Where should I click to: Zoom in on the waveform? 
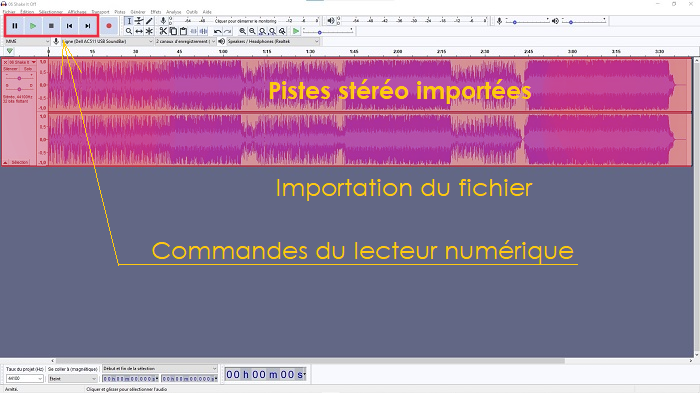(242, 31)
